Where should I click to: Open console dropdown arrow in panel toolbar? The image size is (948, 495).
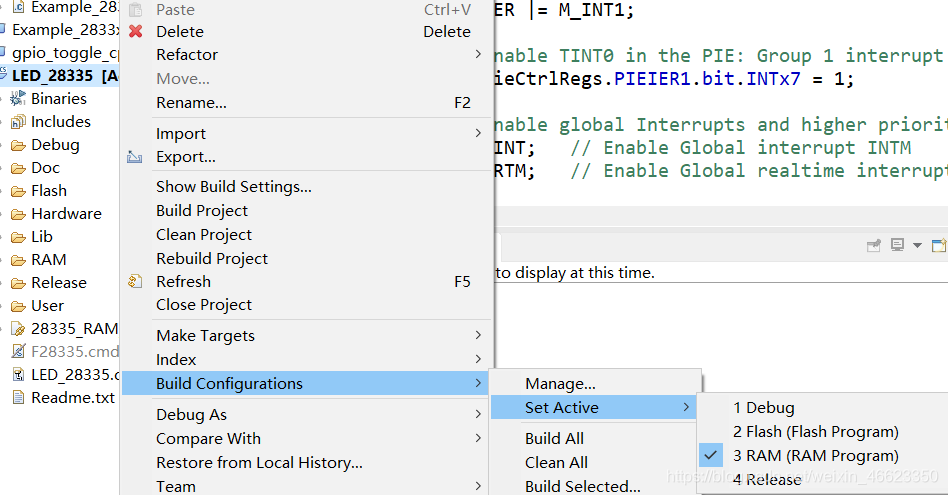(x=917, y=245)
